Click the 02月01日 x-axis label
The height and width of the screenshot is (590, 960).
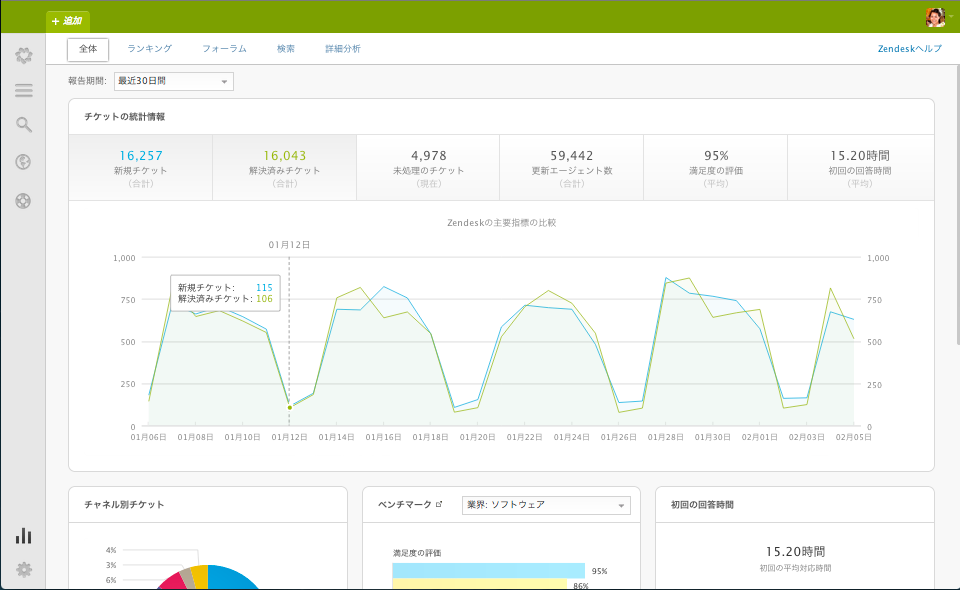(x=760, y=437)
